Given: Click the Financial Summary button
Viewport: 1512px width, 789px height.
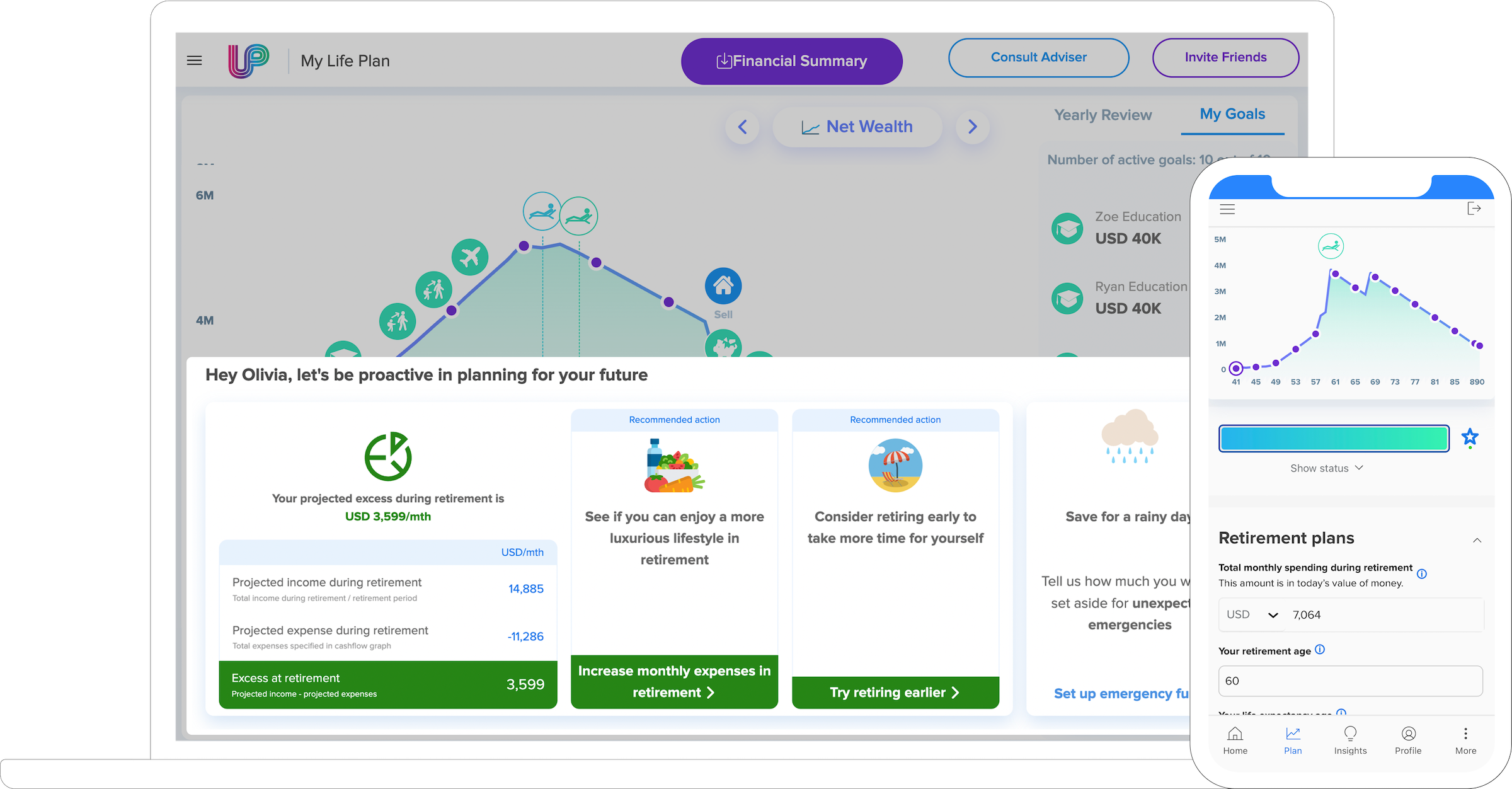Looking at the screenshot, I should tap(791, 61).
